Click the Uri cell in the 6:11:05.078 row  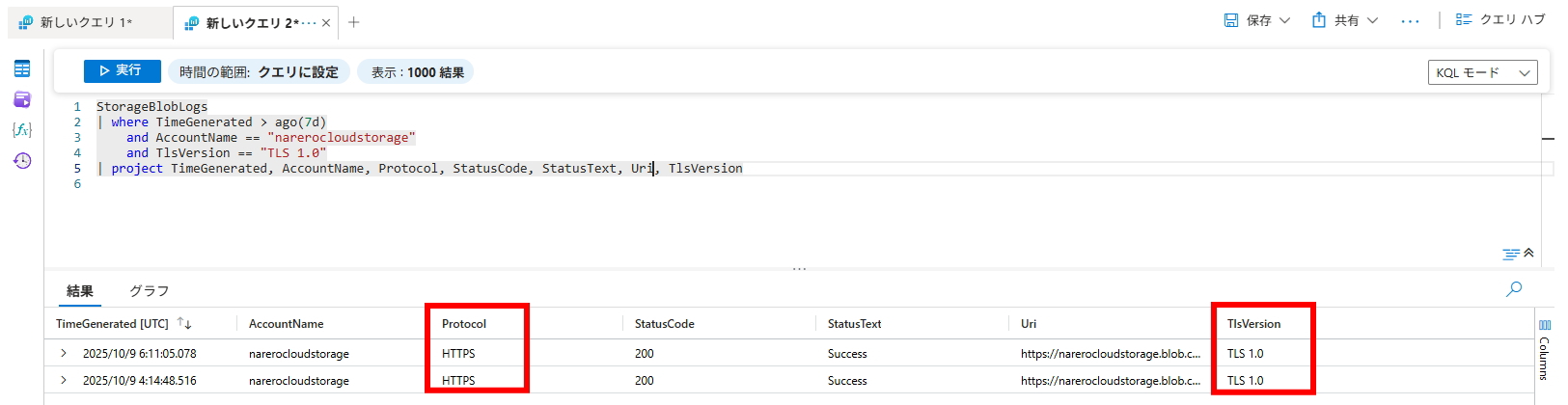point(1111,354)
